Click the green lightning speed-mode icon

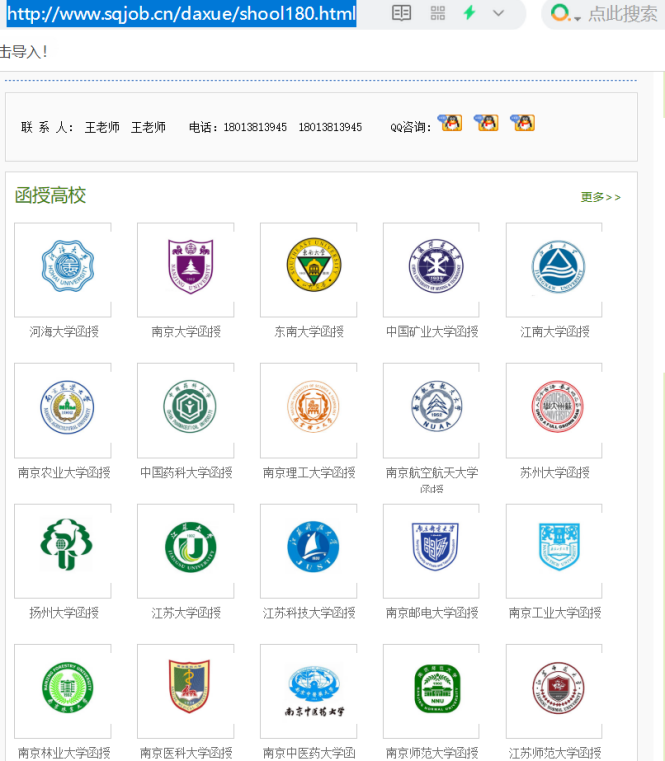(x=469, y=13)
